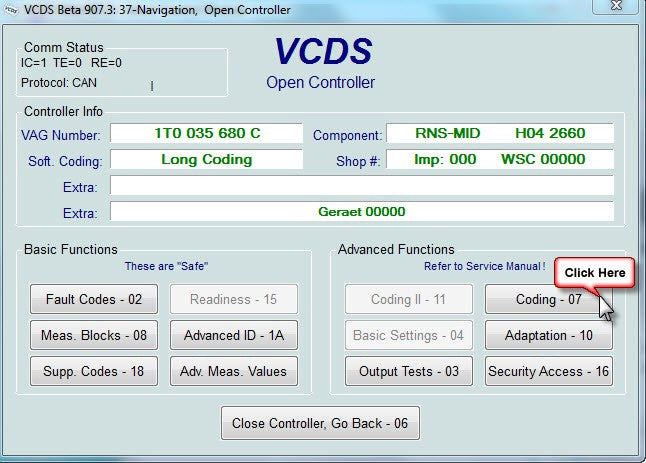Click the disabled Readiness - 15 button
The image size is (646, 463).
[x=234, y=299]
